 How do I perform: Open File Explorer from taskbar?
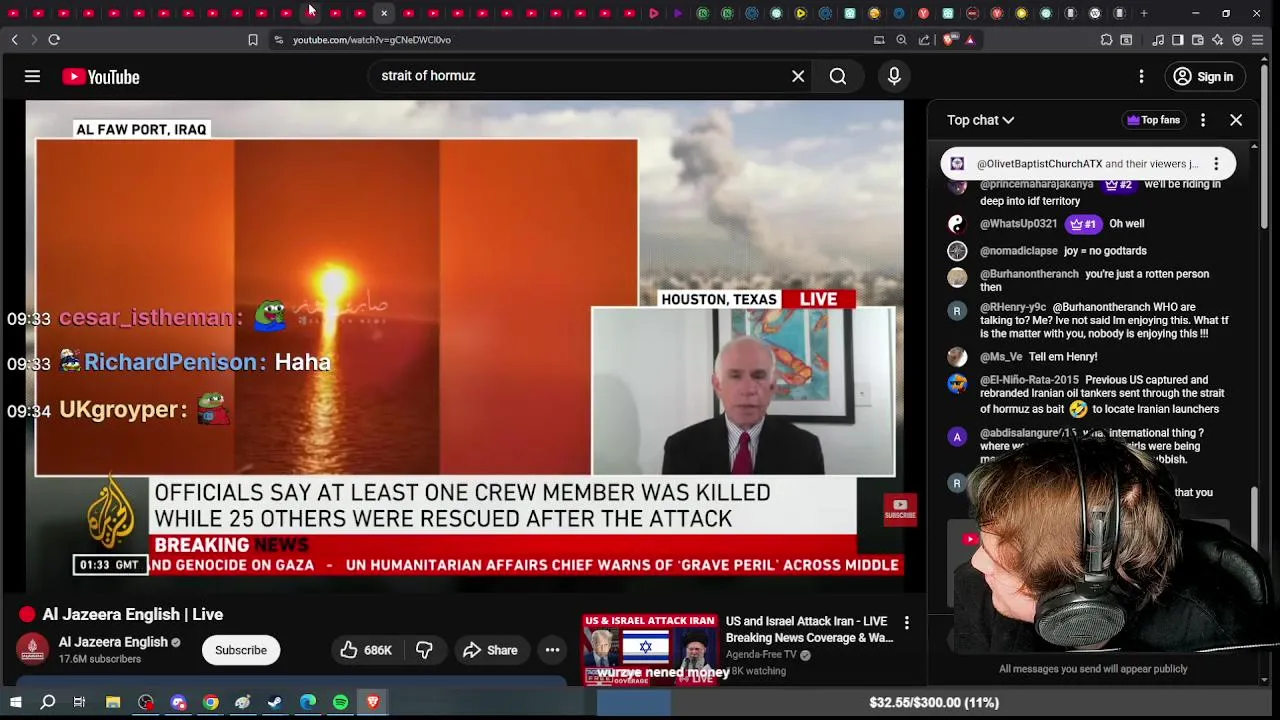pos(113,703)
